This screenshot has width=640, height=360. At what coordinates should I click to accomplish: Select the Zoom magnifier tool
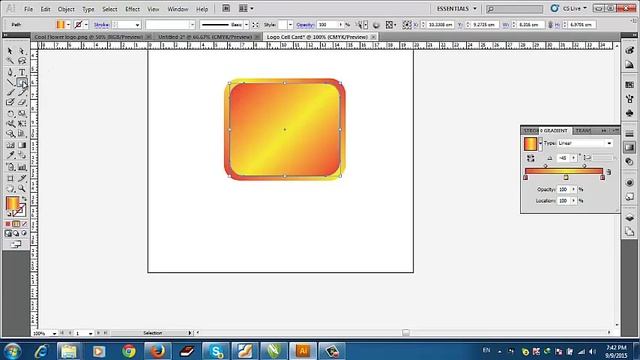(x=22, y=189)
